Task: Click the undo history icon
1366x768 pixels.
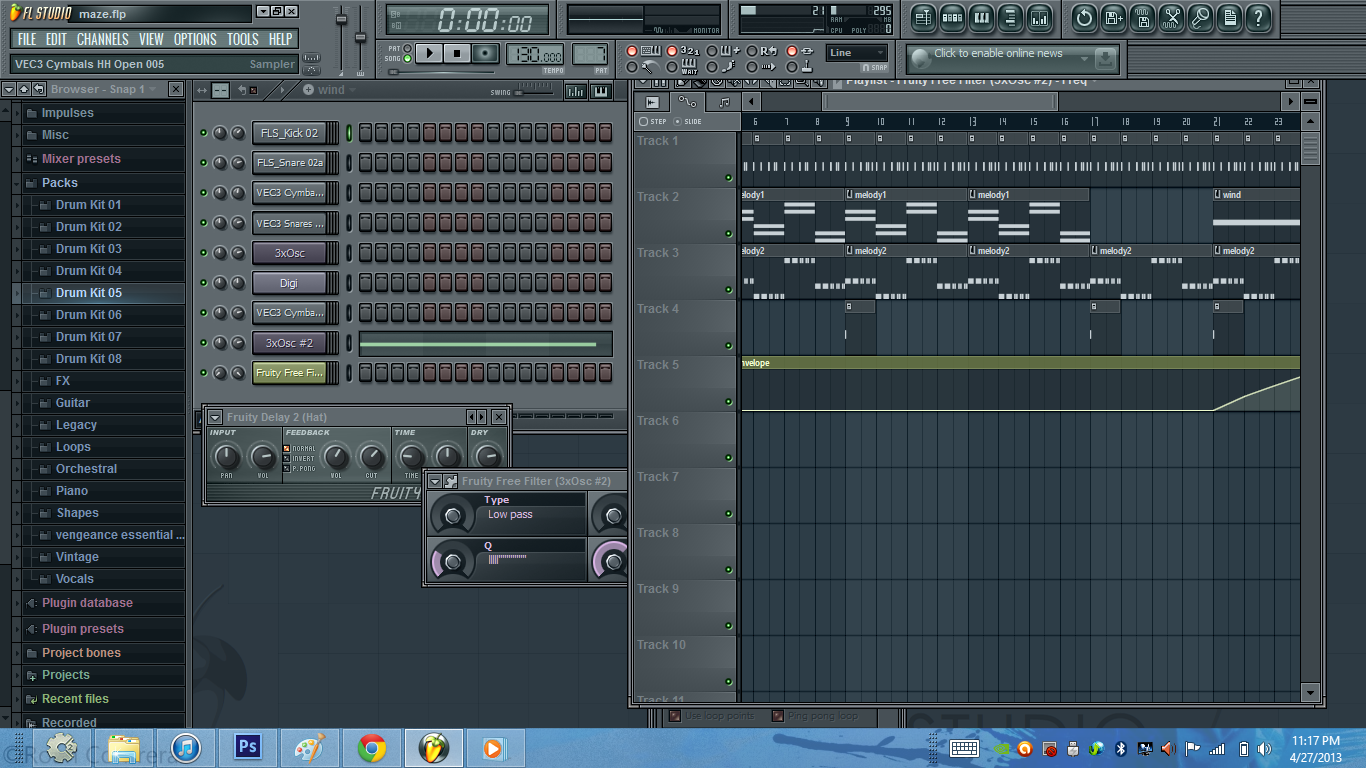Action: 1084,17
